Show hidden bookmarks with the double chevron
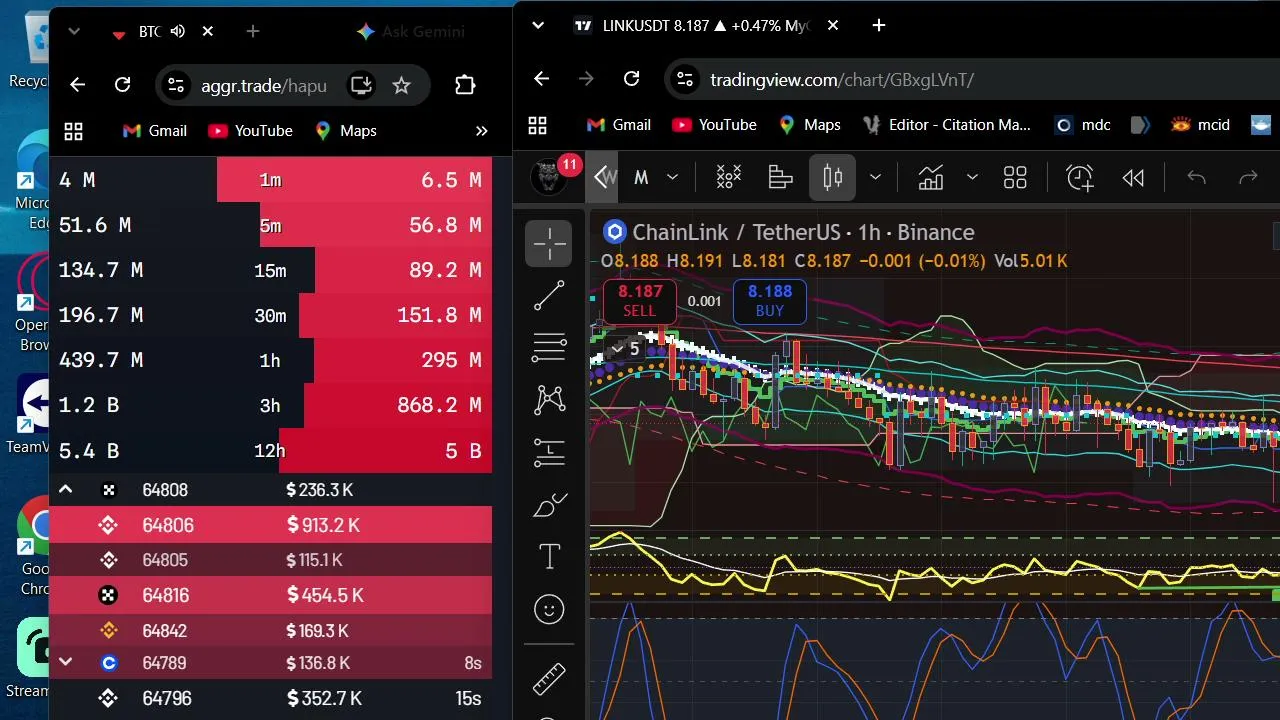Viewport: 1280px width, 720px height. (x=481, y=131)
